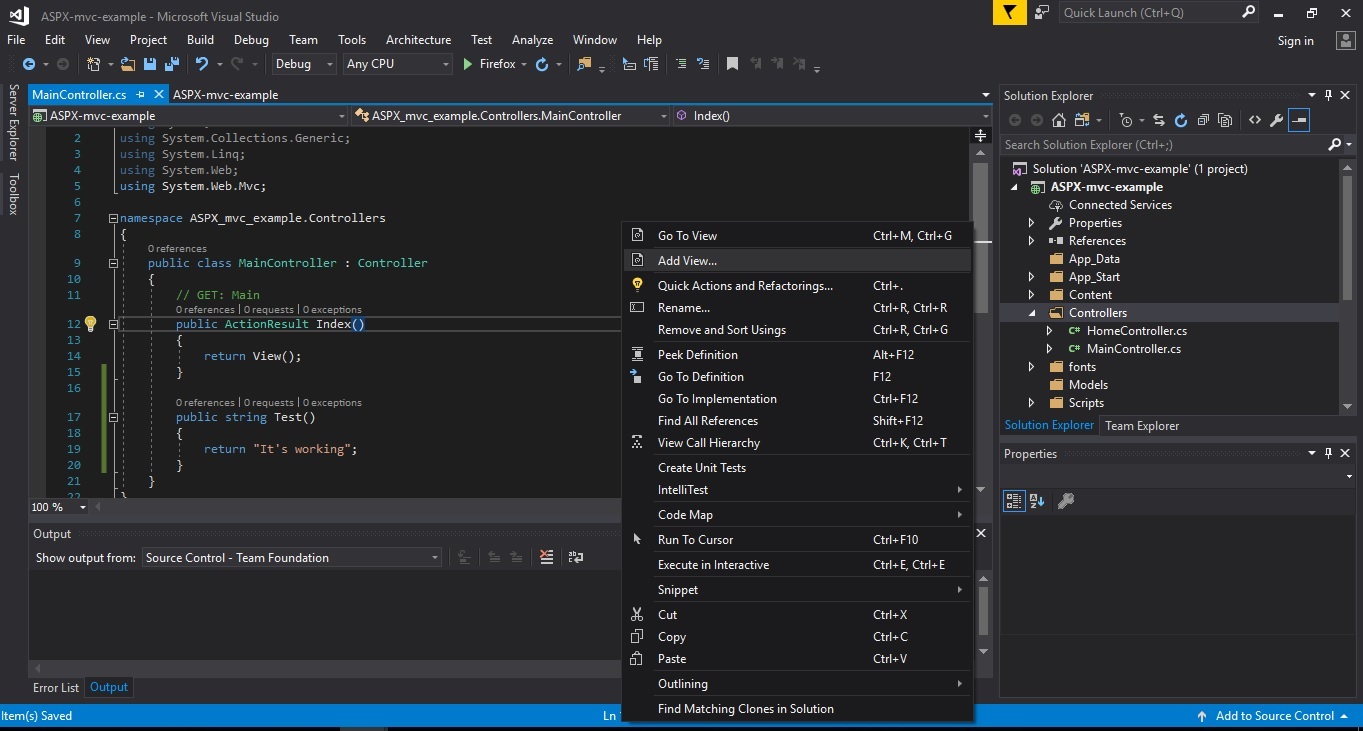The image size is (1363, 731).
Task: Toggle the bookmark icon in the toolbar
Action: click(732, 64)
